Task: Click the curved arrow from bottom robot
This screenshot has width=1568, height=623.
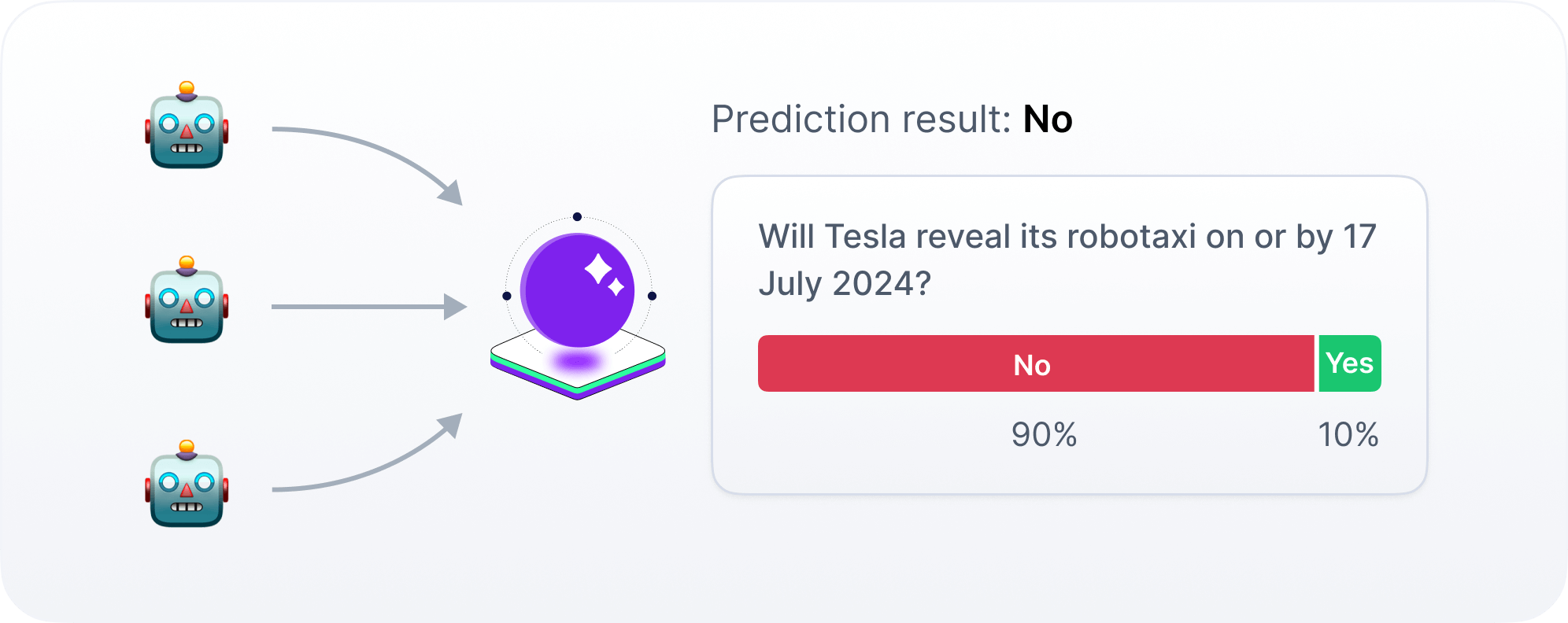Action: [x=368, y=453]
